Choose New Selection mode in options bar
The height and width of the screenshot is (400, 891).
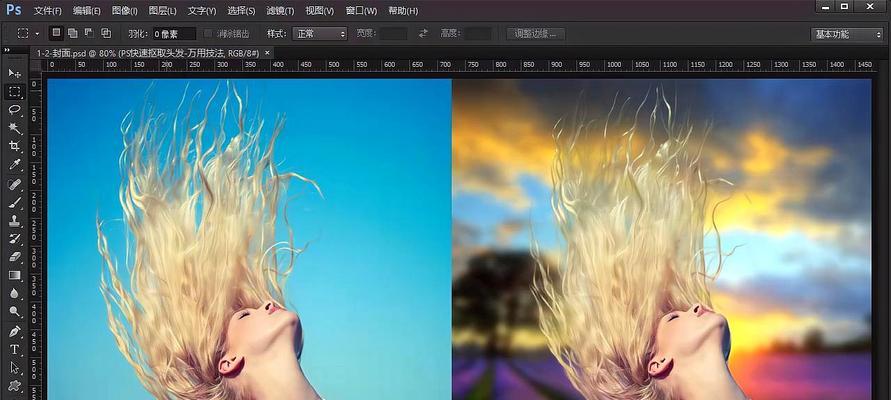[56, 33]
